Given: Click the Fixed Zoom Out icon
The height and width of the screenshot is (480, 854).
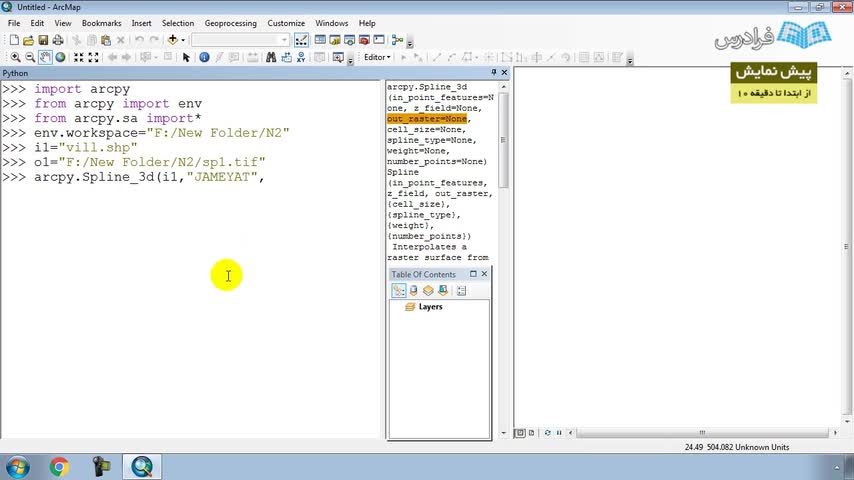Looking at the screenshot, I should pos(94,57).
